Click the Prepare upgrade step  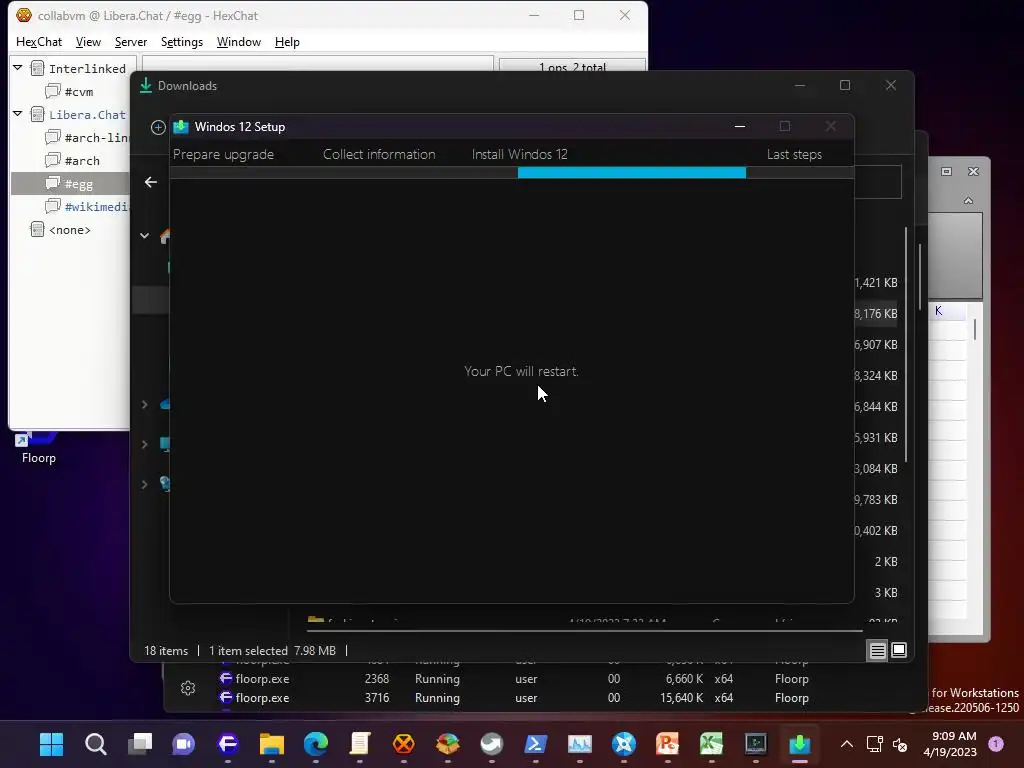click(223, 155)
